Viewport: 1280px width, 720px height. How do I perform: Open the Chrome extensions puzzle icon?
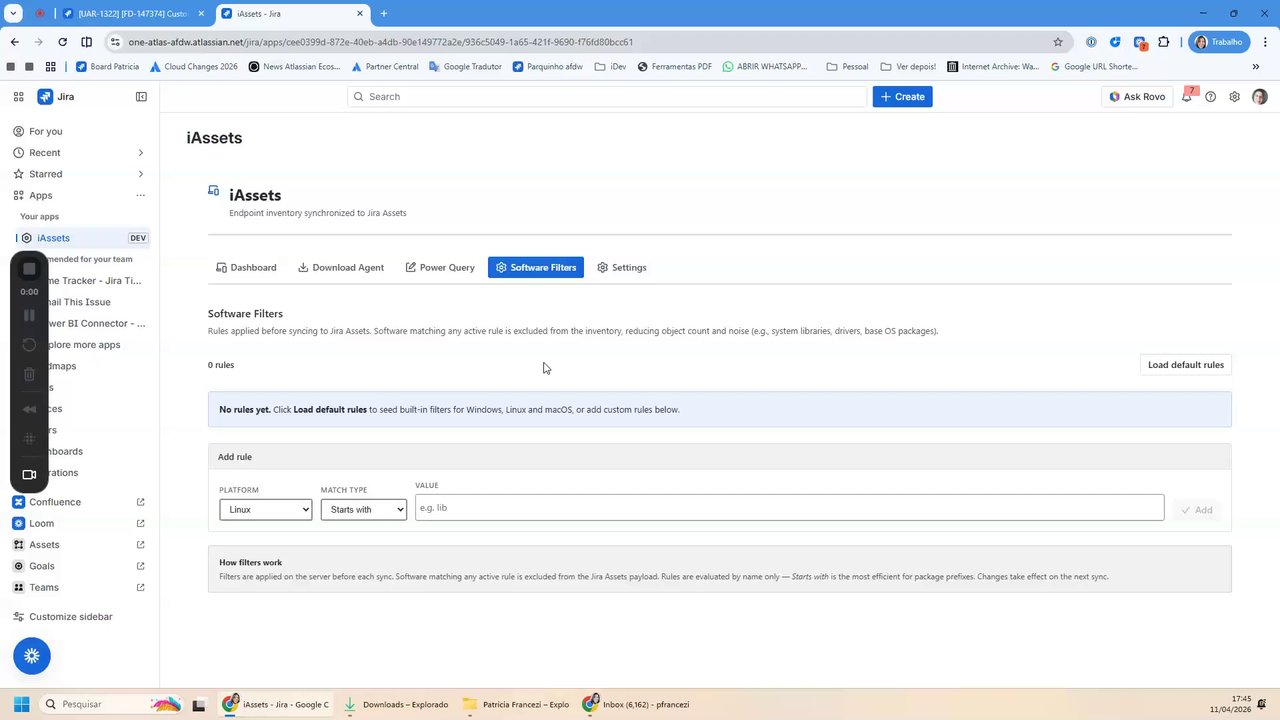[1164, 42]
